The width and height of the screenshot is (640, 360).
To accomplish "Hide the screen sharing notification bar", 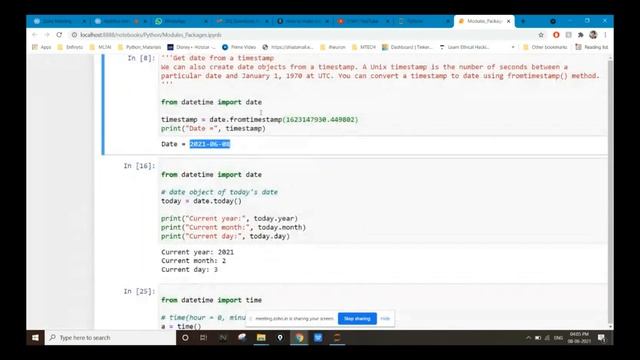I will [385, 319].
